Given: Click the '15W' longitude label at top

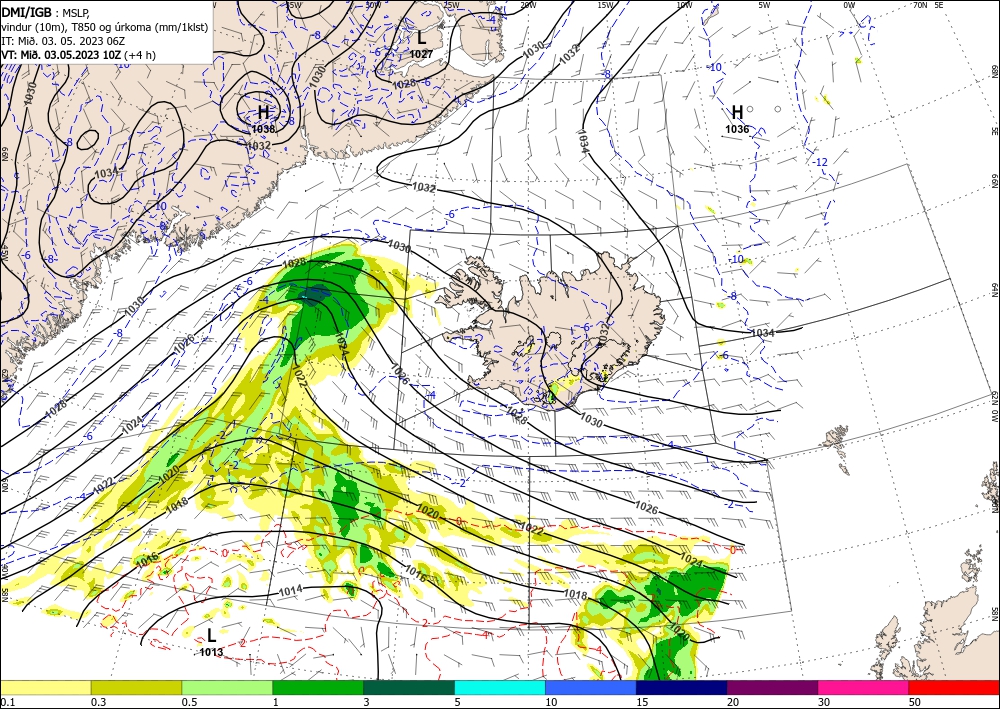Looking at the screenshot, I should tap(606, 5).
